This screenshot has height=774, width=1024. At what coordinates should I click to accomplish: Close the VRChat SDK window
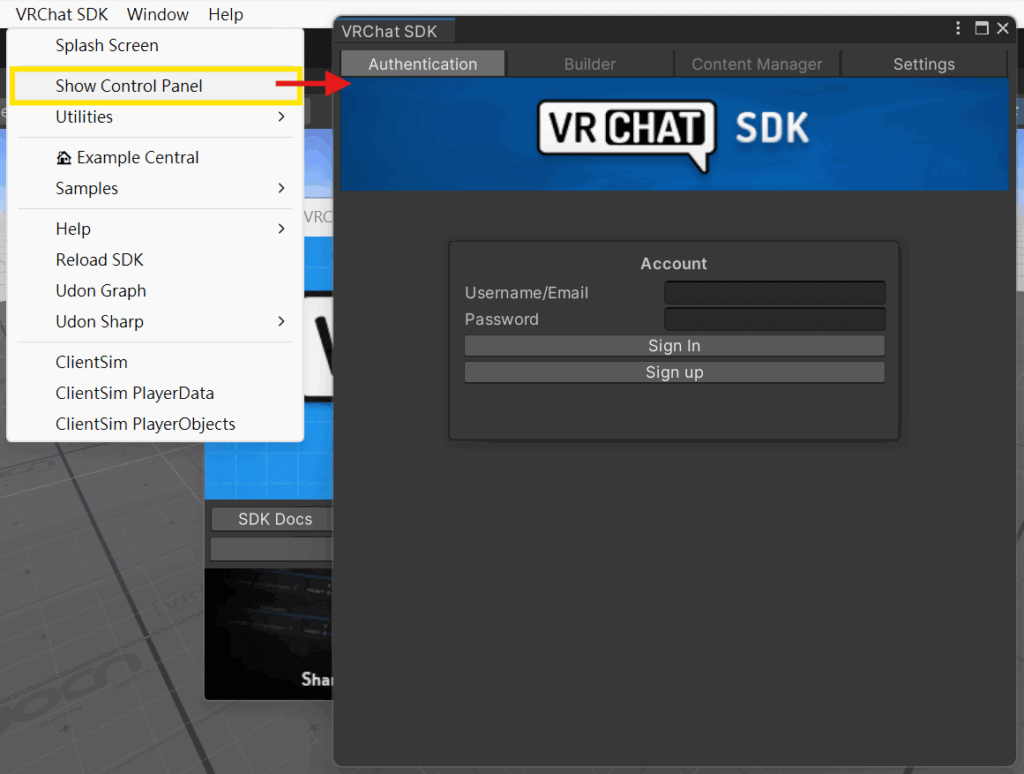1003,29
